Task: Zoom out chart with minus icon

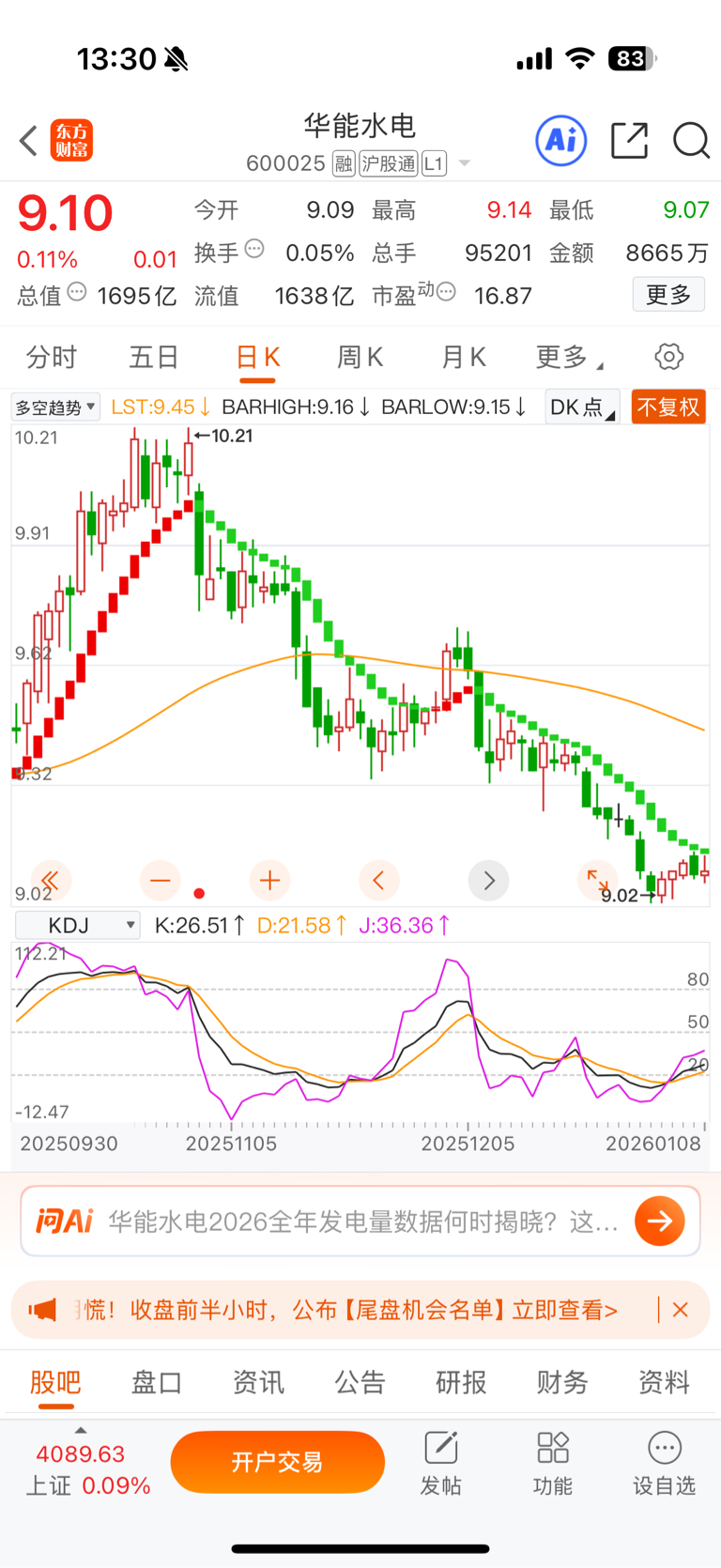Action: (x=161, y=881)
